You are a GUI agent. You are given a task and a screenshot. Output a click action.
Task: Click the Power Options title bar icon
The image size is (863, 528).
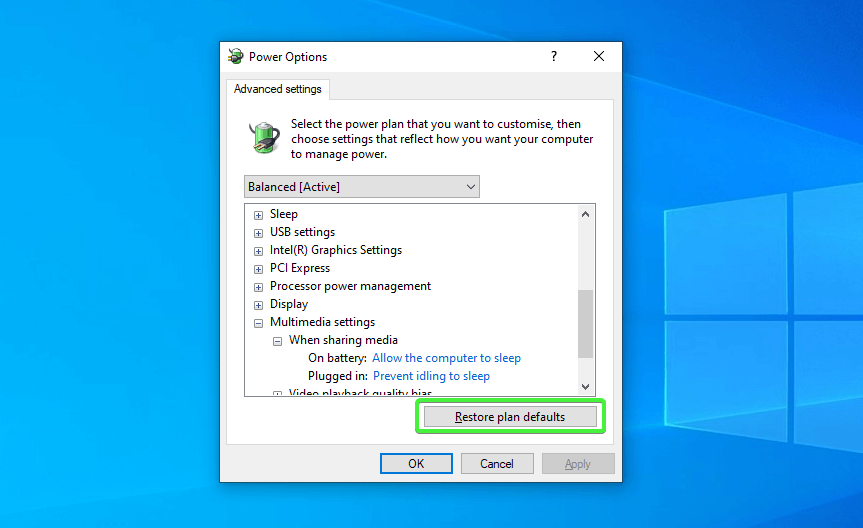pyautogui.click(x=236, y=56)
